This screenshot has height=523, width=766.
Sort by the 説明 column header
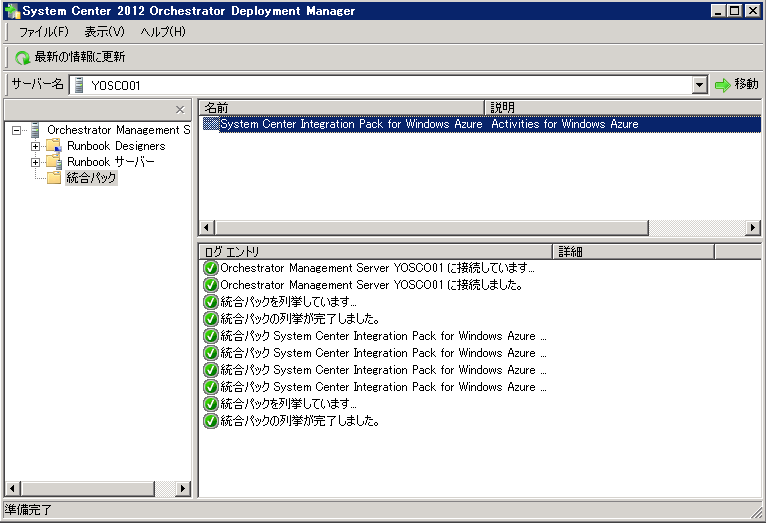coord(623,107)
